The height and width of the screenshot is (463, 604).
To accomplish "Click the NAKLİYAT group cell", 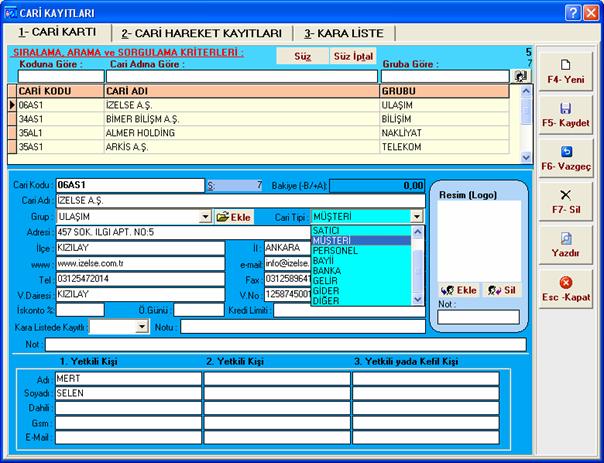I will [445, 133].
